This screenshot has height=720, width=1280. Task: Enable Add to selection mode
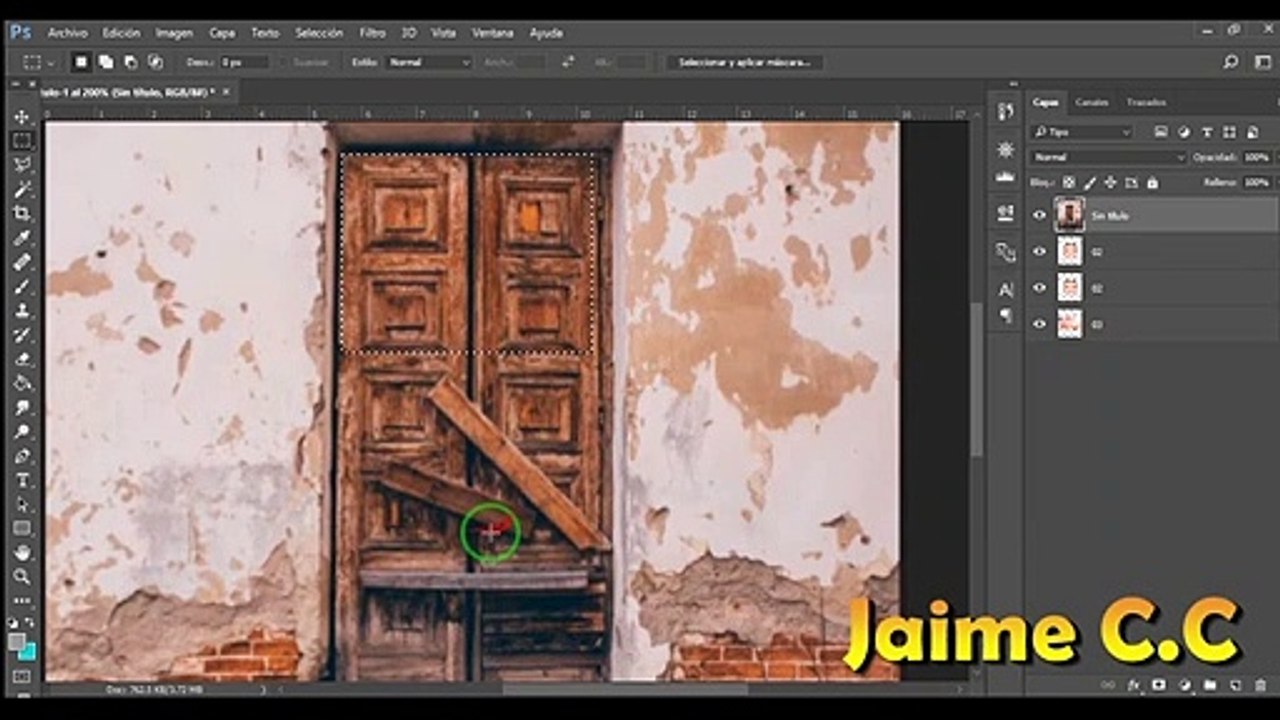106,62
